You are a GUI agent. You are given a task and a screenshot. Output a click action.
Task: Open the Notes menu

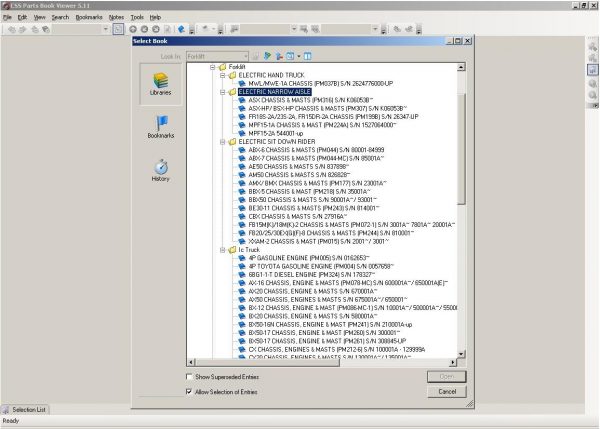click(116, 17)
